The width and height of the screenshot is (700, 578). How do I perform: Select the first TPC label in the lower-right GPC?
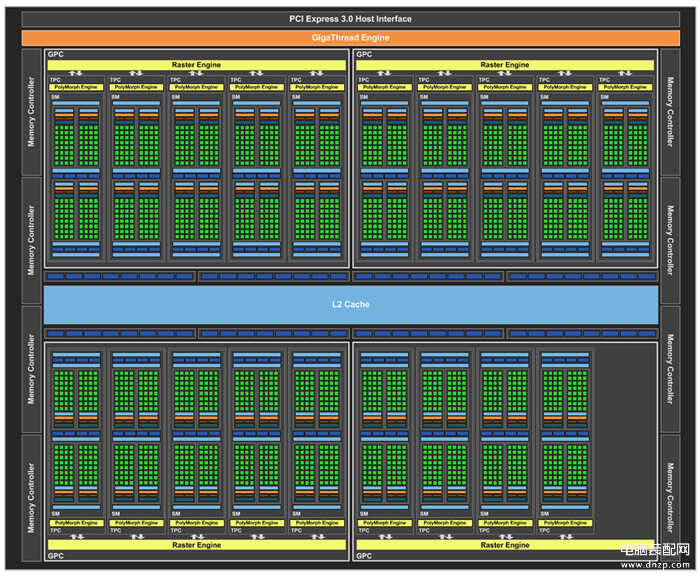point(364,530)
